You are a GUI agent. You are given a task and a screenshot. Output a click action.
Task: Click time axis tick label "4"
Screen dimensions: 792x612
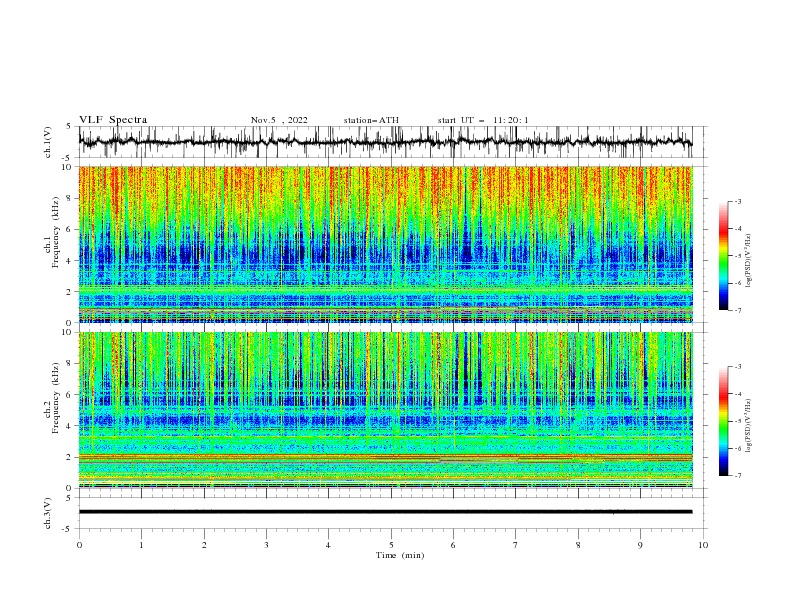click(328, 545)
